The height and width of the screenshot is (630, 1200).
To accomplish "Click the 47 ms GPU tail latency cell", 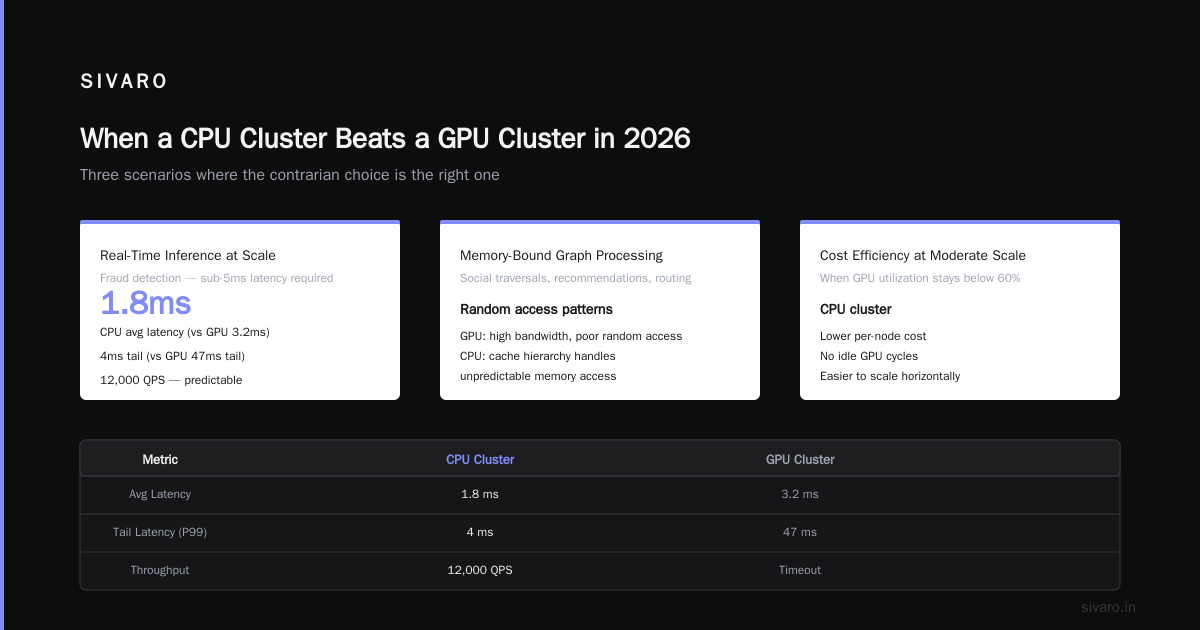I will click(800, 532).
